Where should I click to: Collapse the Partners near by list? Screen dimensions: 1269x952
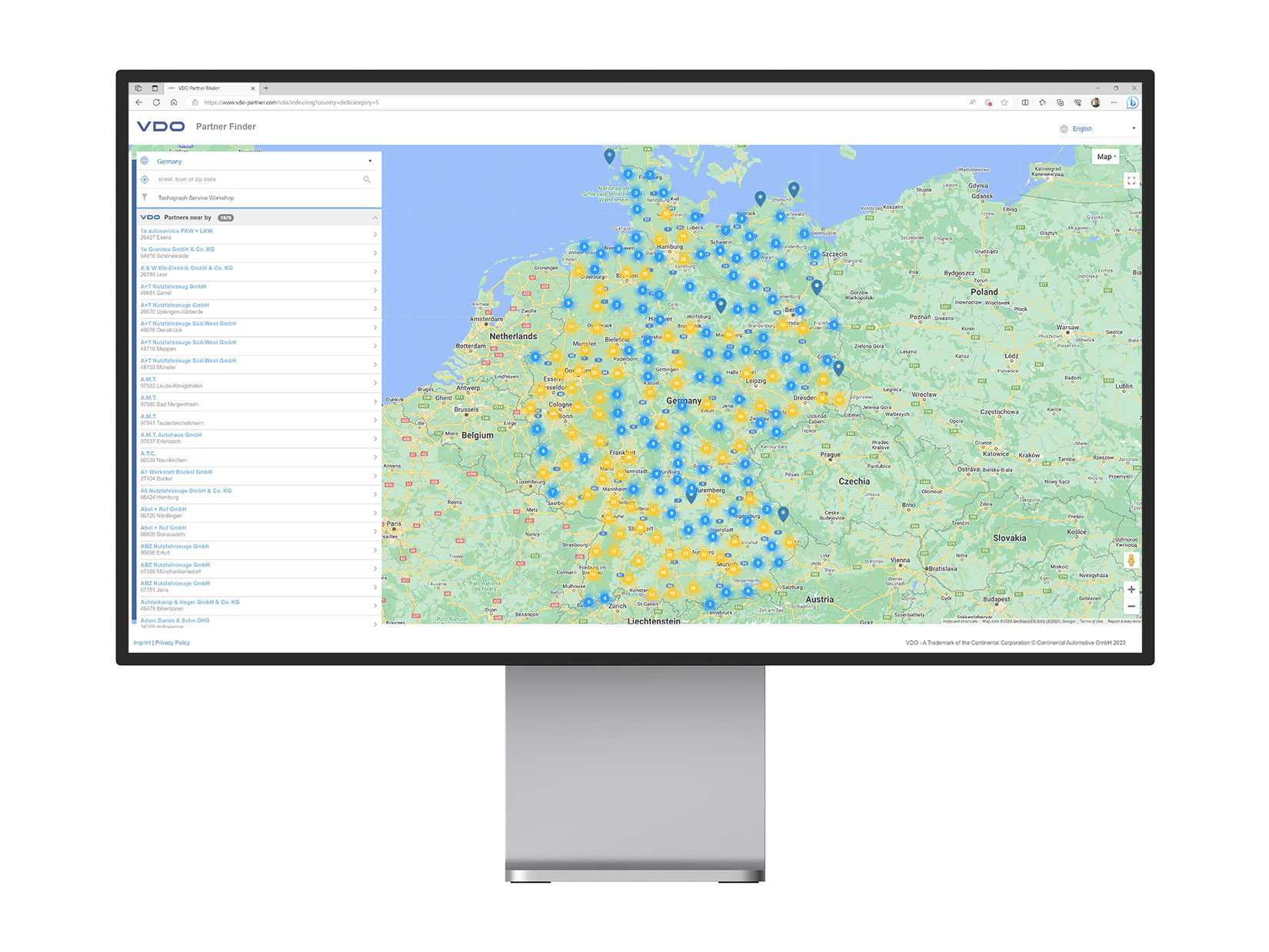(375, 218)
